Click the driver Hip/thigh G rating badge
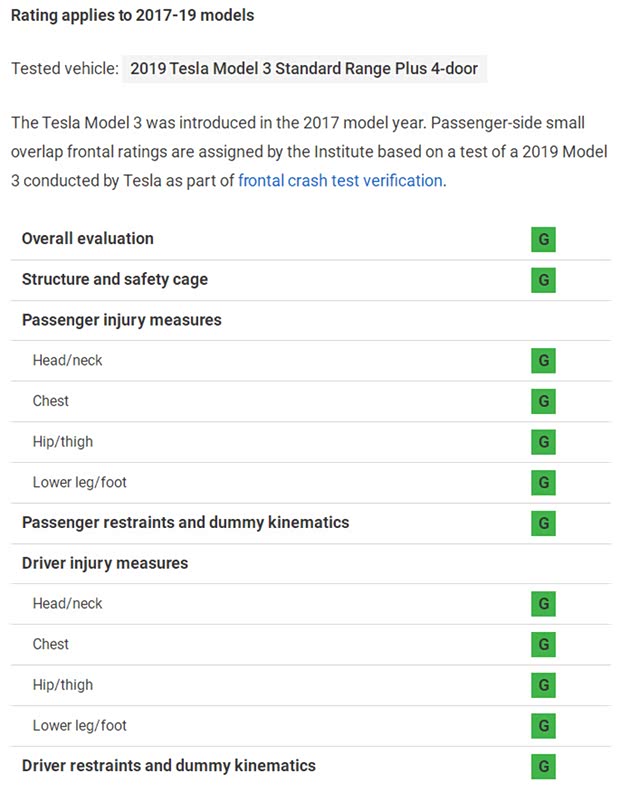 pos(543,685)
